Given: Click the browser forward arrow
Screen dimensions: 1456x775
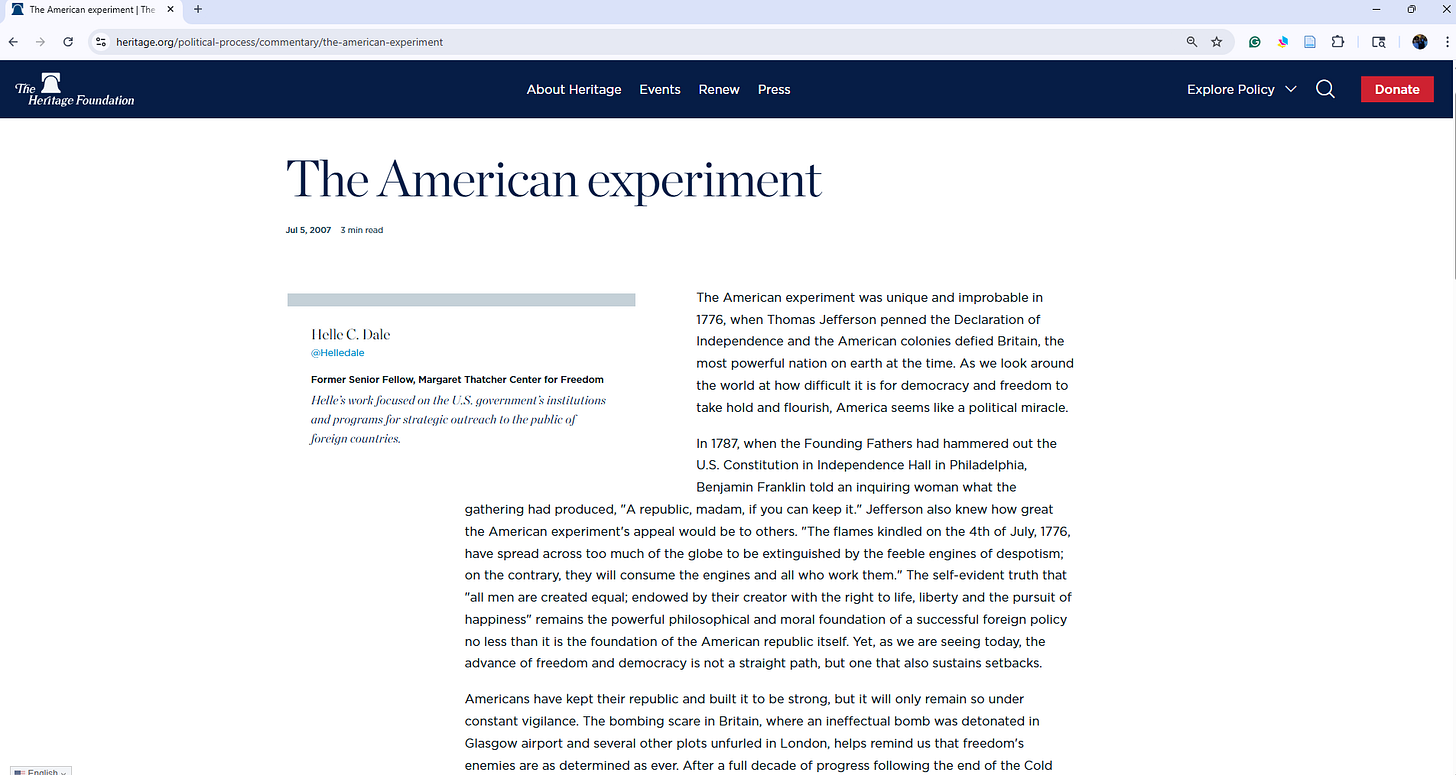Looking at the screenshot, I should [40, 42].
